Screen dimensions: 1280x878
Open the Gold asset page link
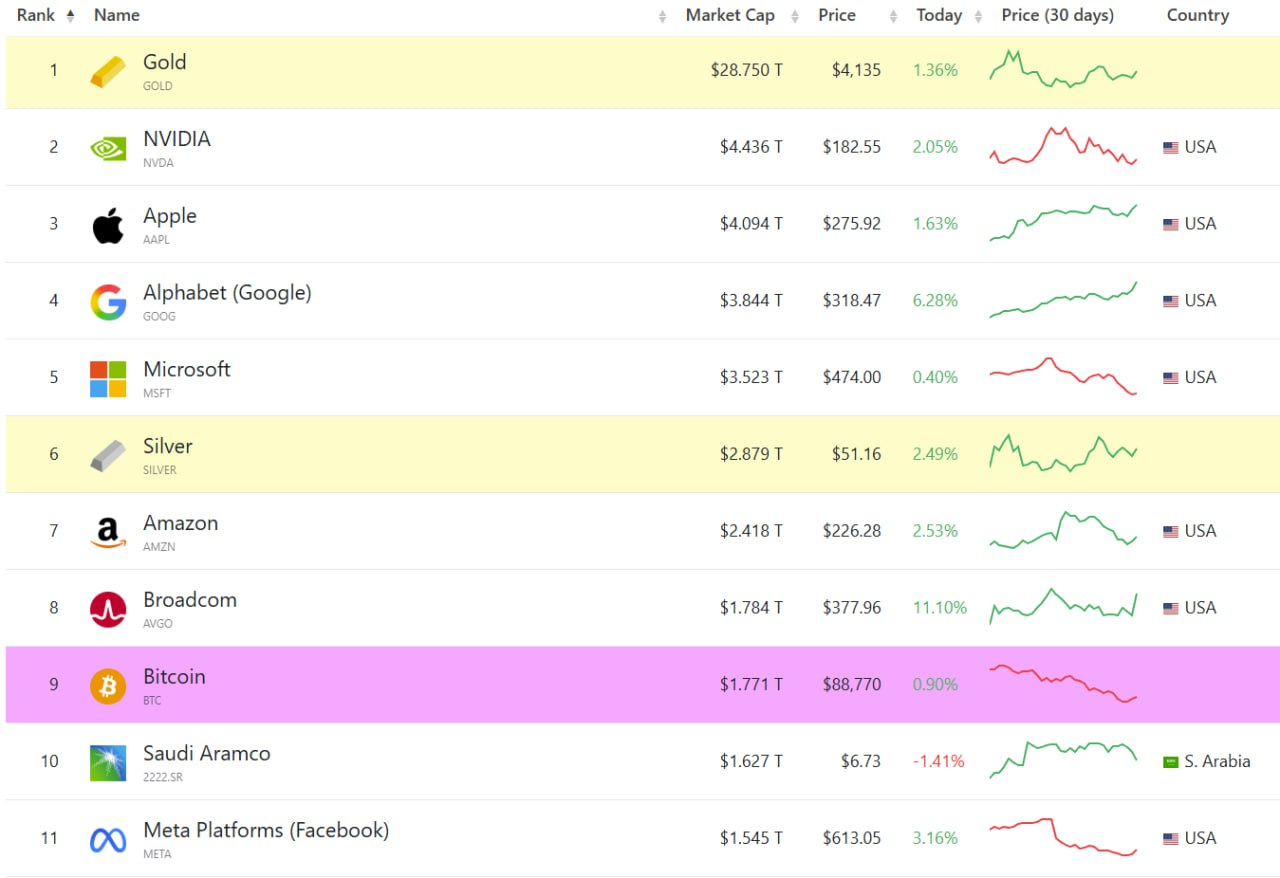pos(164,62)
